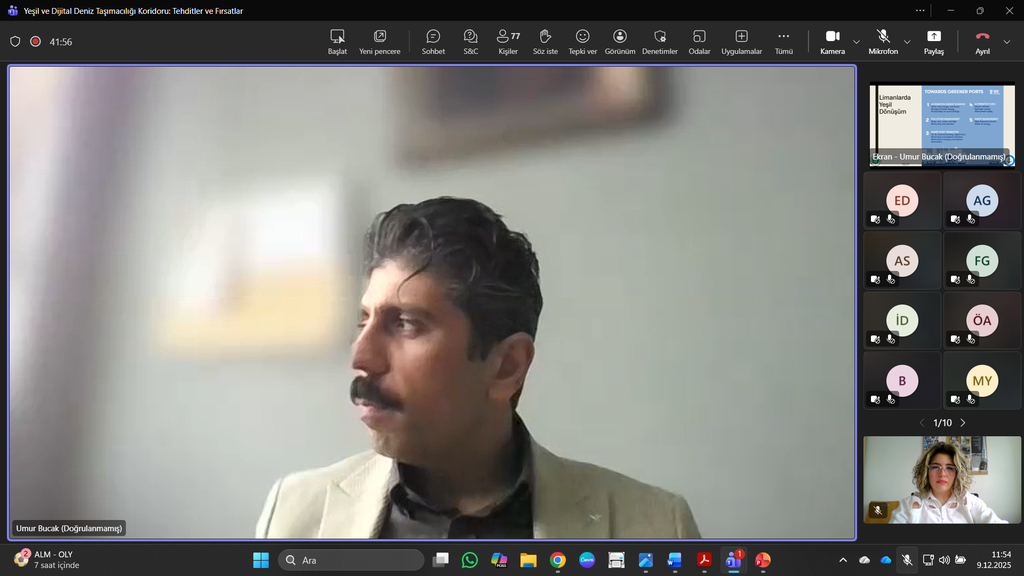The image size is (1024, 576).
Task: Open the Tepki ver reactions
Action: pos(582,41)
